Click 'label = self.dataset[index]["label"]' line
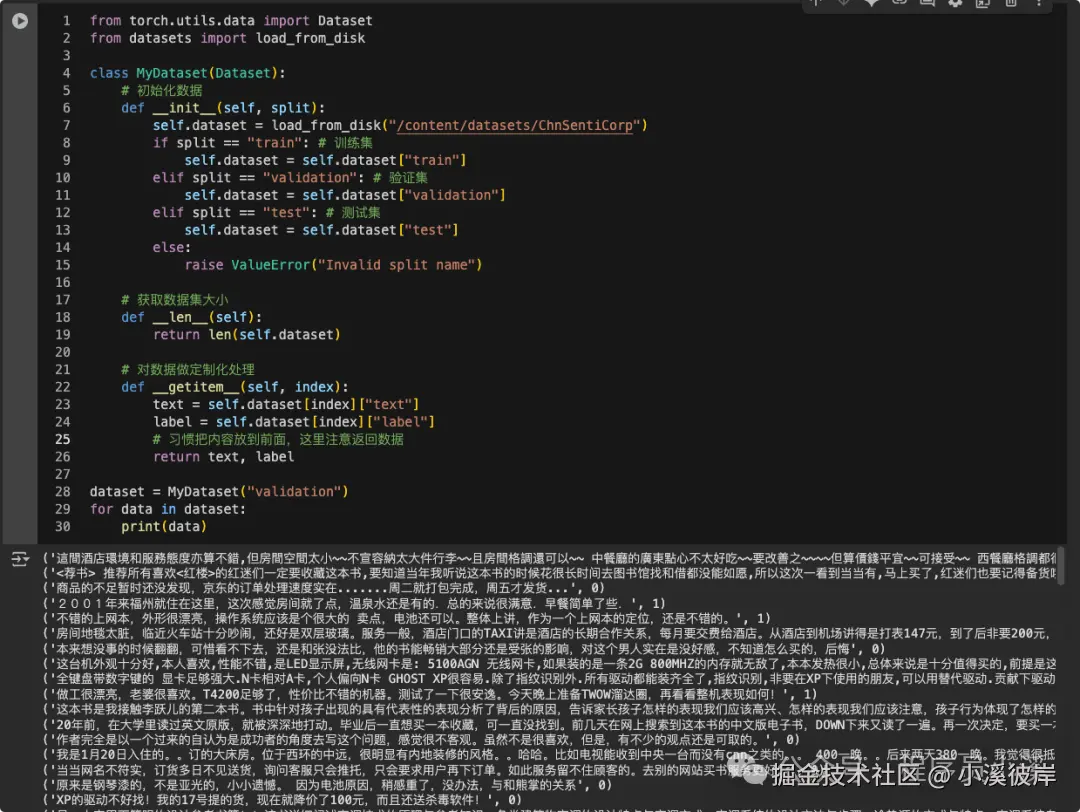 click(294, 421)
